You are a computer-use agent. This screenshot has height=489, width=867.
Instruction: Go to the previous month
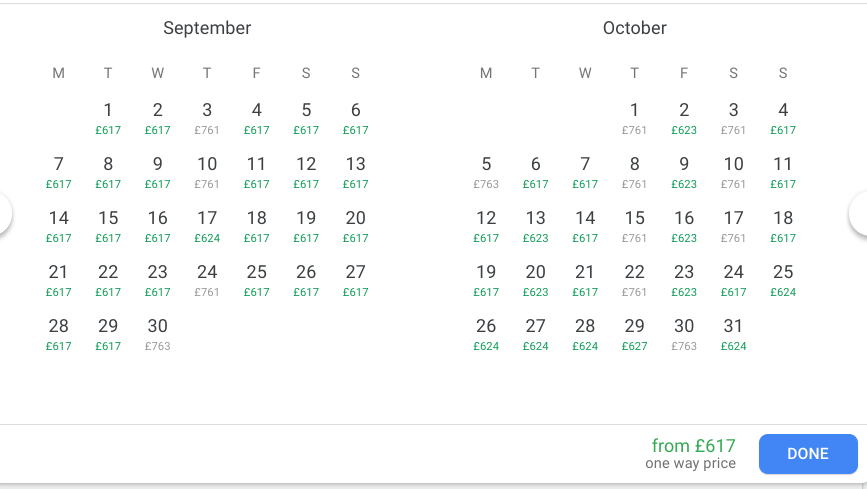coord(4,215)
